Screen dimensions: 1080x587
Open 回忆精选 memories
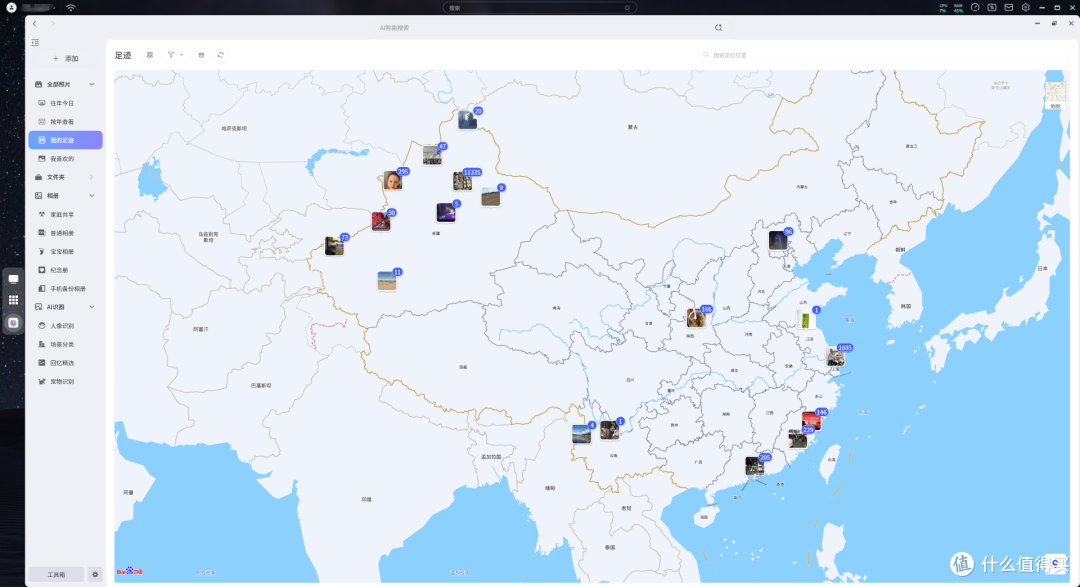click(x=65, y=363)
